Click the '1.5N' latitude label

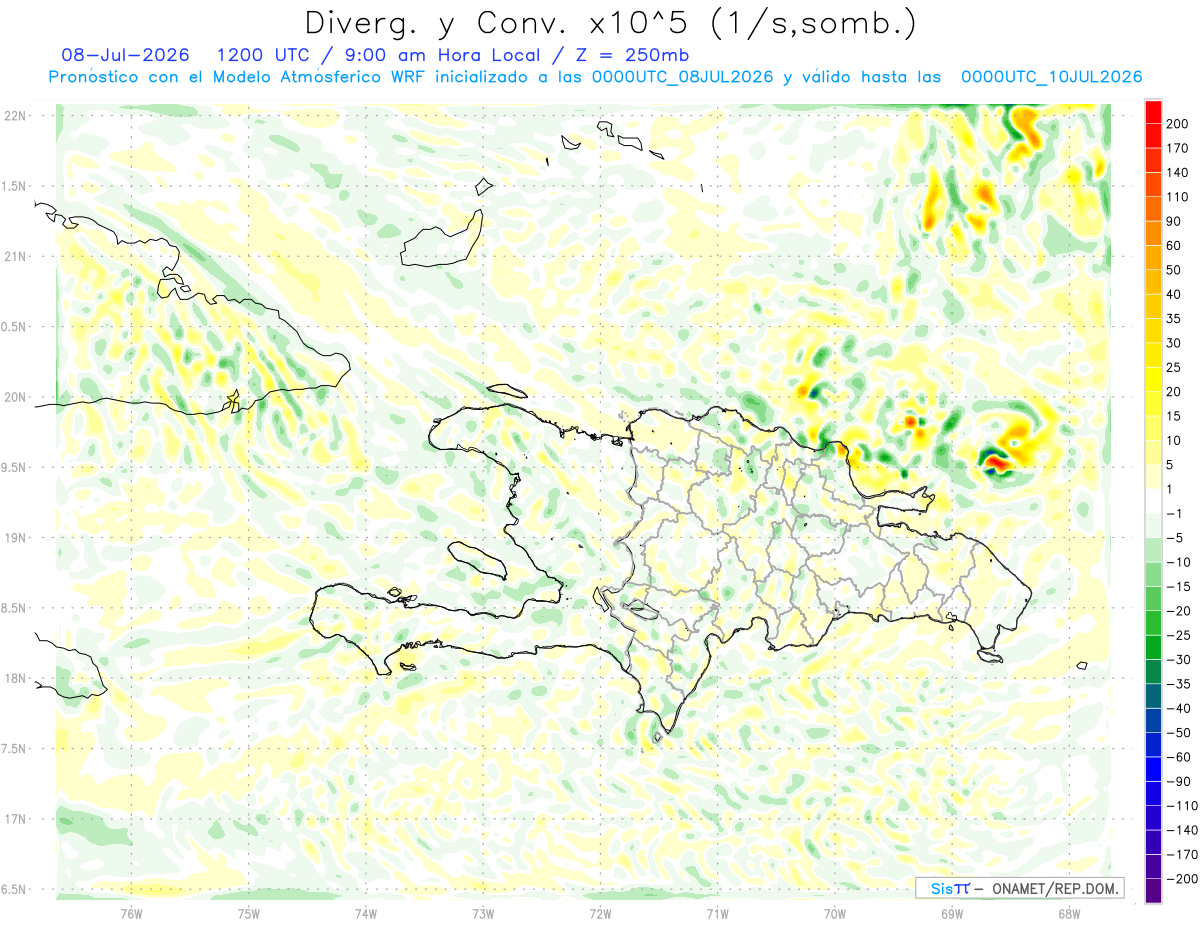pos(15,186)
